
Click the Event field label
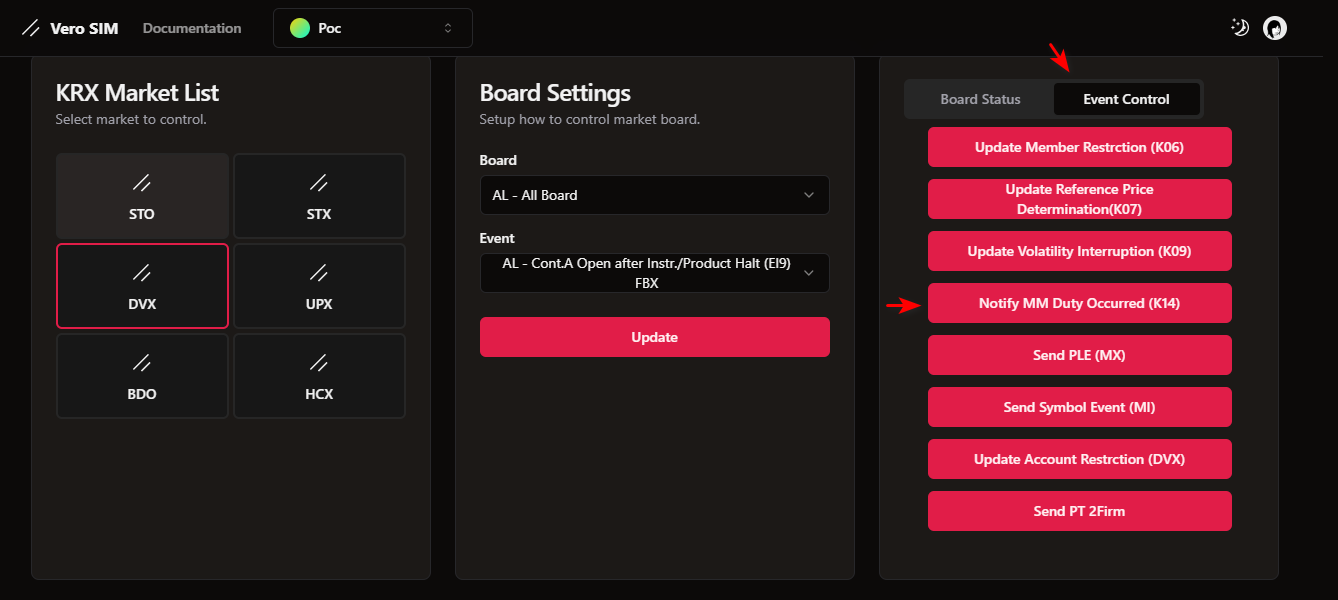coord(497,238)
